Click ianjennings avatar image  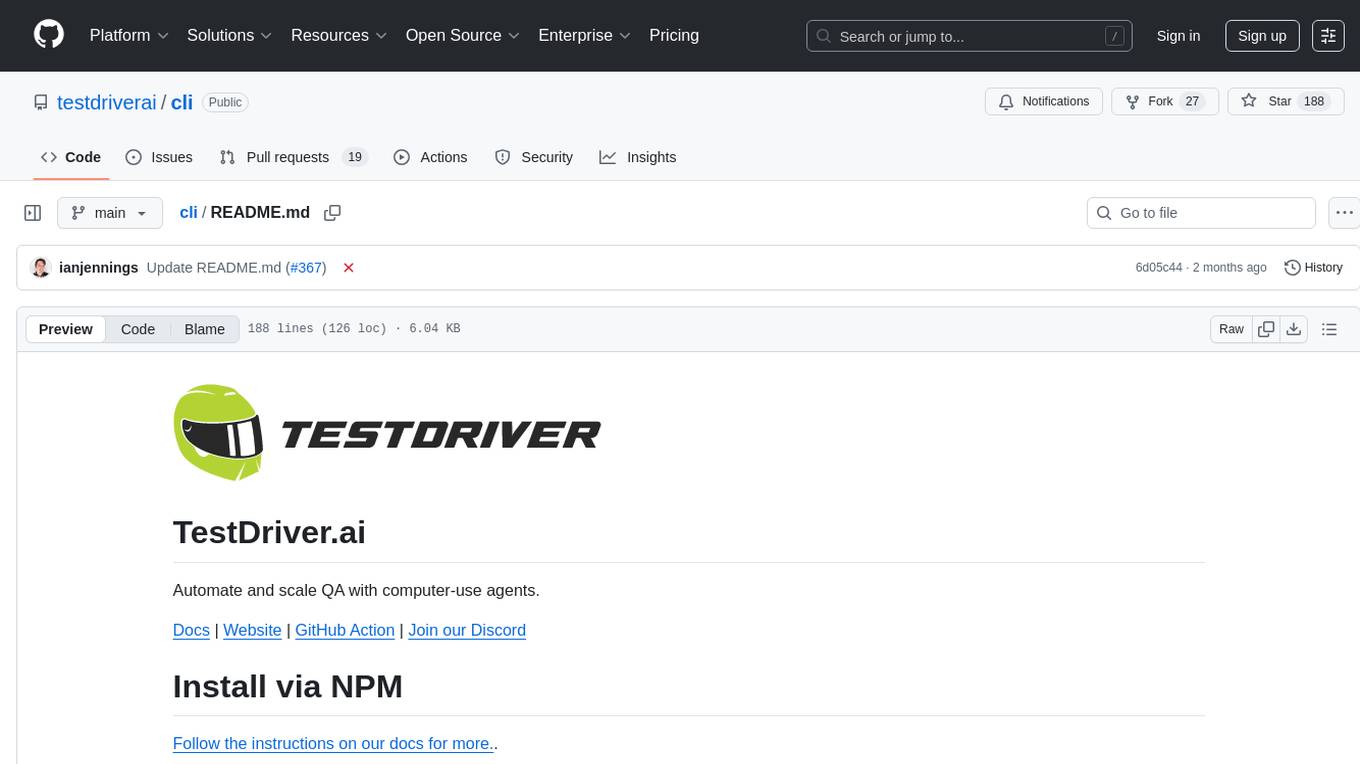point(41,268)
